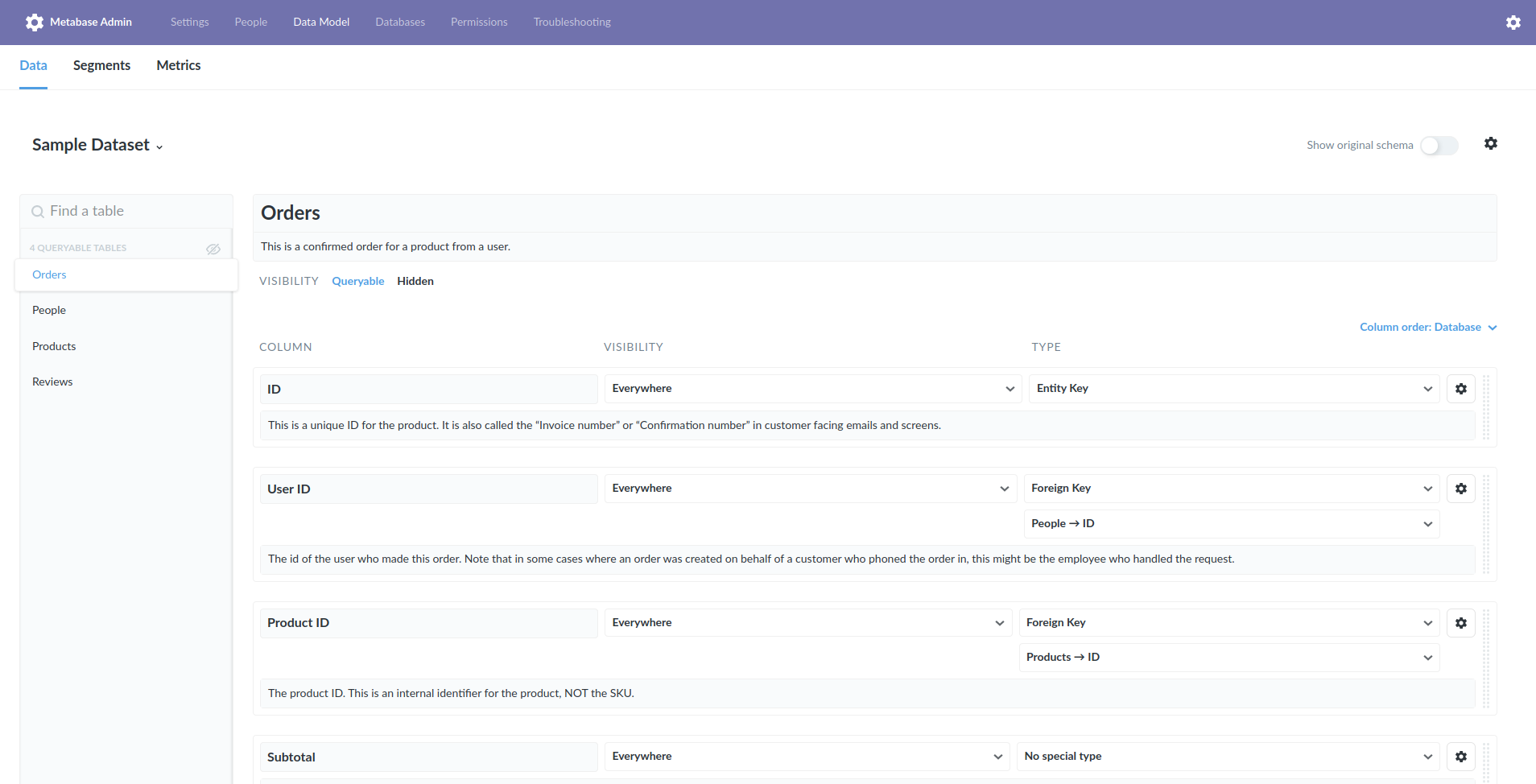Click the search magnifier in table finder
1536x784 pixels.
pos(38,211)
